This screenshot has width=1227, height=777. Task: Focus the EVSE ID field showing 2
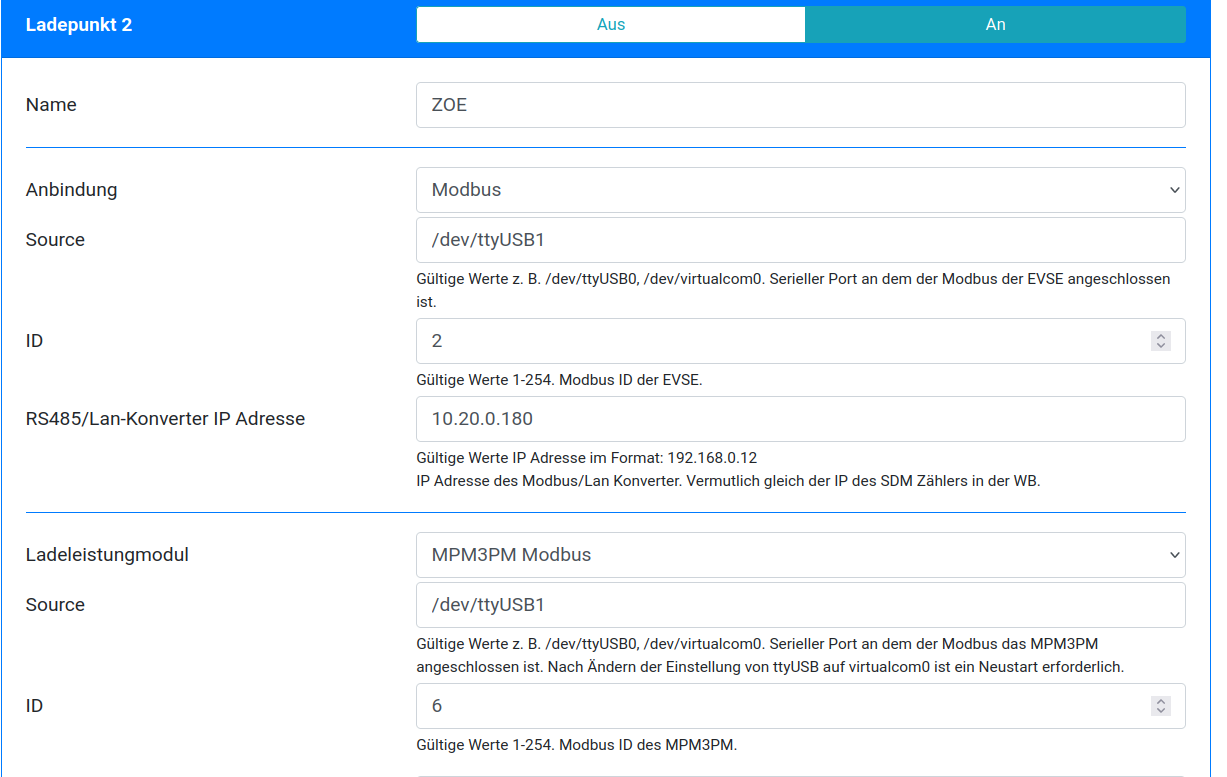tap(780, 341)
